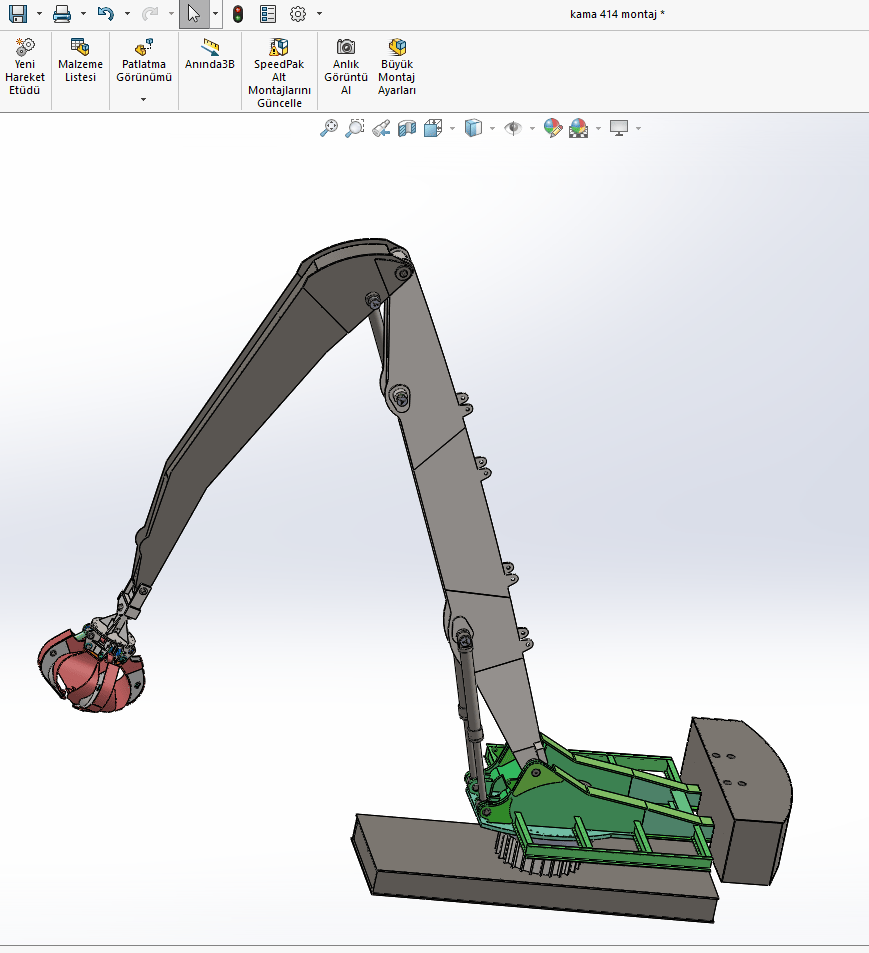
Task: Expand the View Orientation dropdown arrow
Action: [x=452, y=128]
